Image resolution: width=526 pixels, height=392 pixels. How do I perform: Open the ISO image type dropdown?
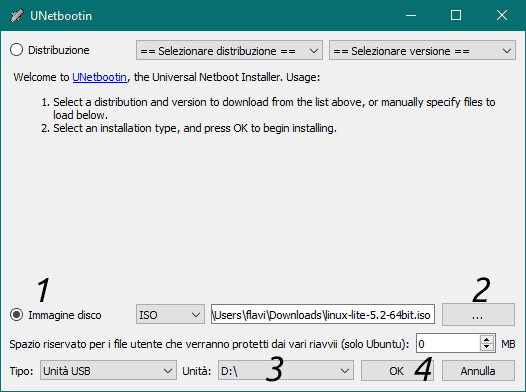(170, 315)
